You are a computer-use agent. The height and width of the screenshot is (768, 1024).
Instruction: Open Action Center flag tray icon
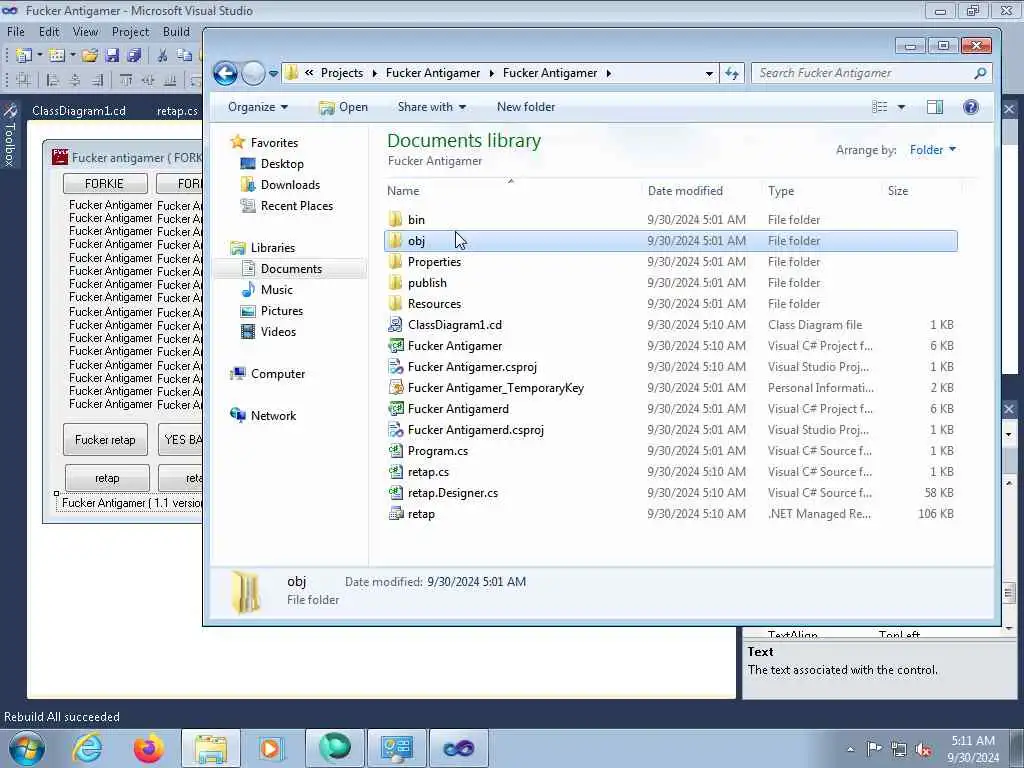[874, 749]
